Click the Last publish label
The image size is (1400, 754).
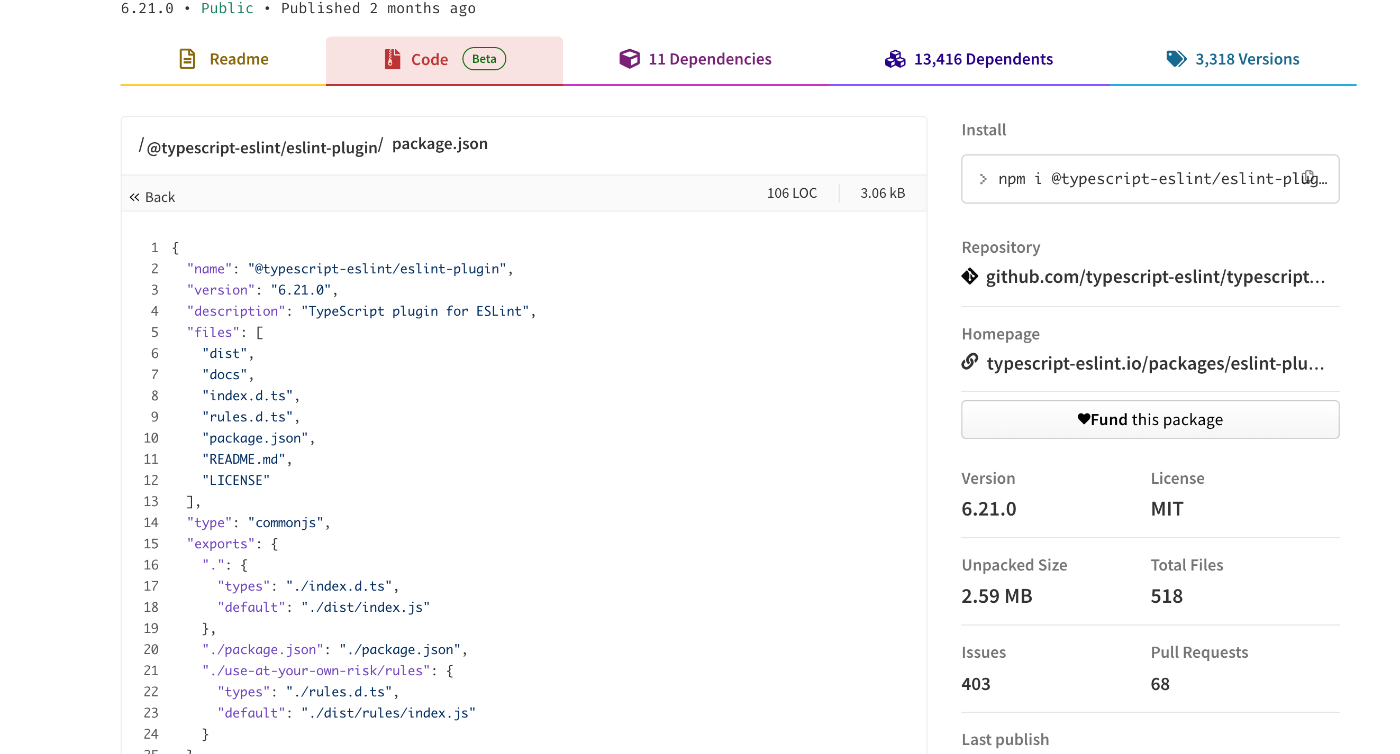coord(1005,739)
